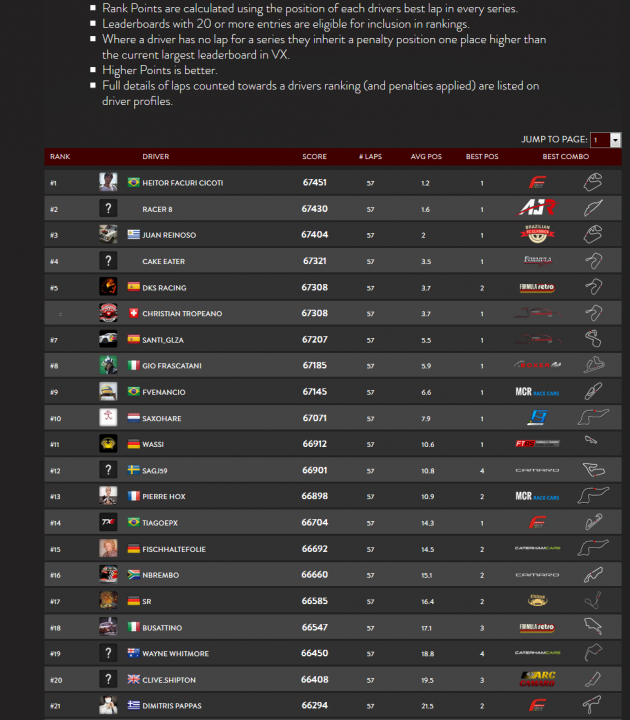This screenshot has height=720, width=630.
Task: Click the Swiss flag beside Christian Tropeano
Action: pyautogui.click(x=133, y=314)
